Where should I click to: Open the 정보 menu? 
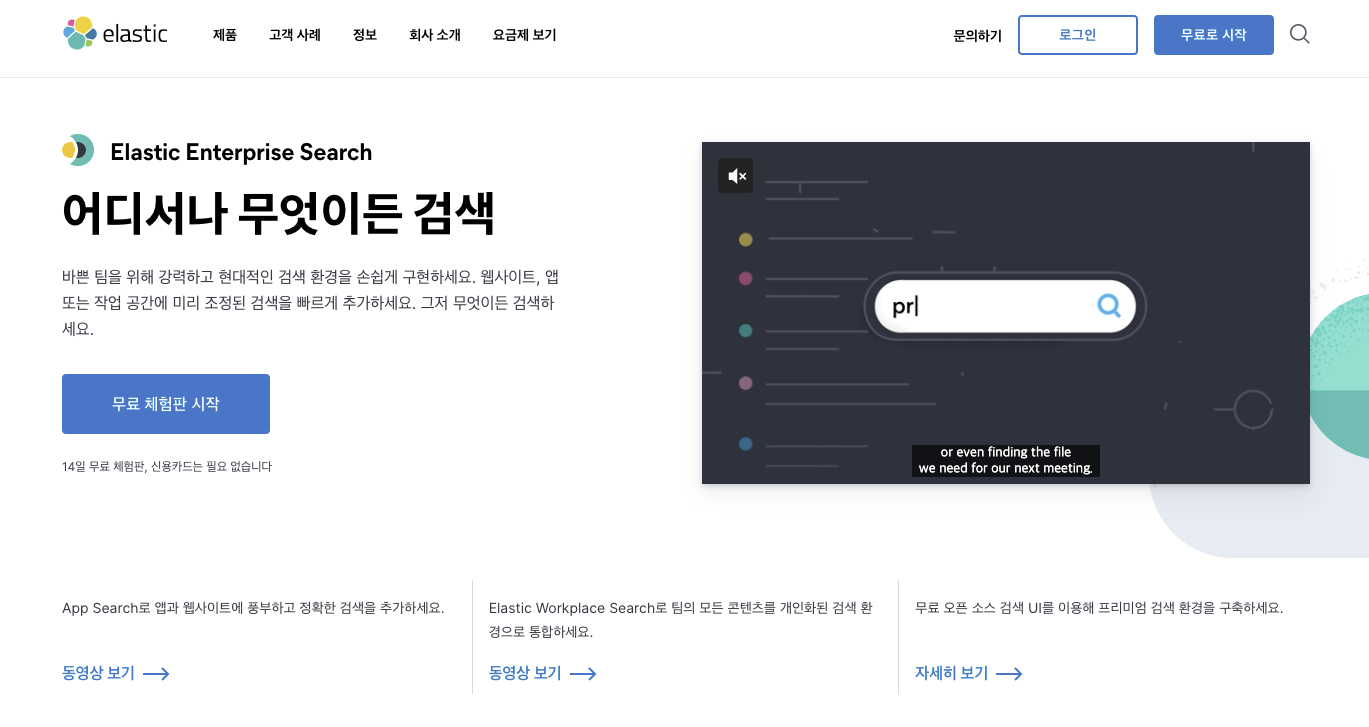click(x=365, y=35)
